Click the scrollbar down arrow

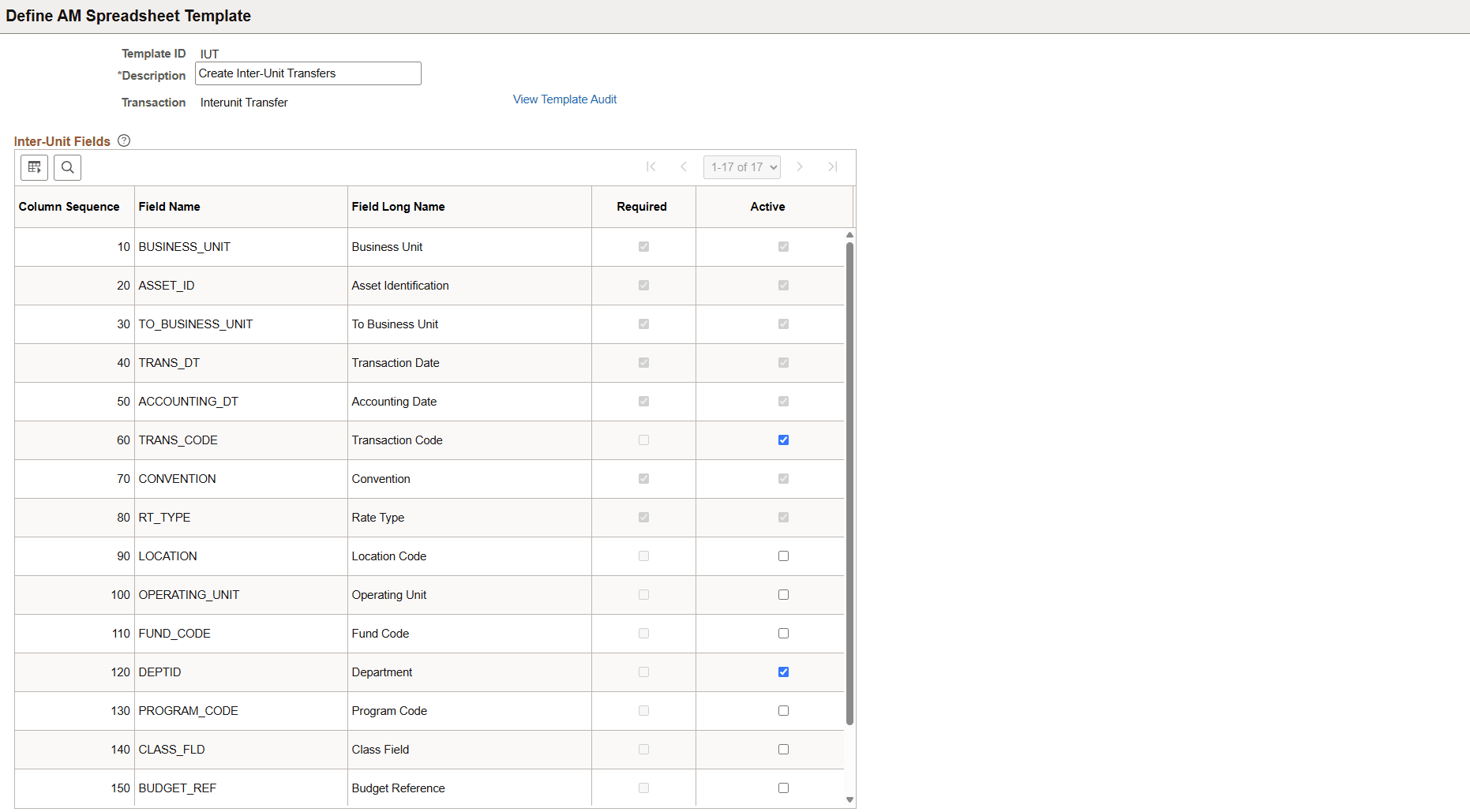849,799
